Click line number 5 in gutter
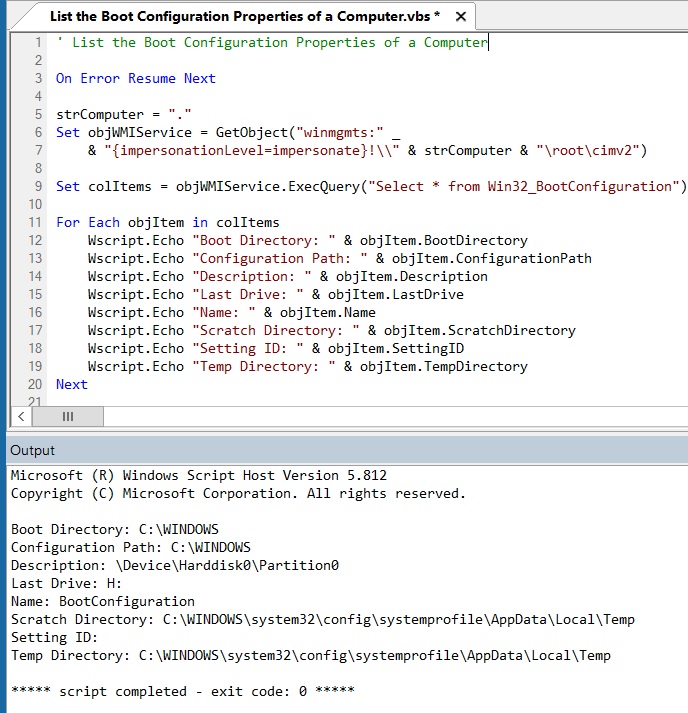The image size is (688, 713). click(x=38, y=114)
